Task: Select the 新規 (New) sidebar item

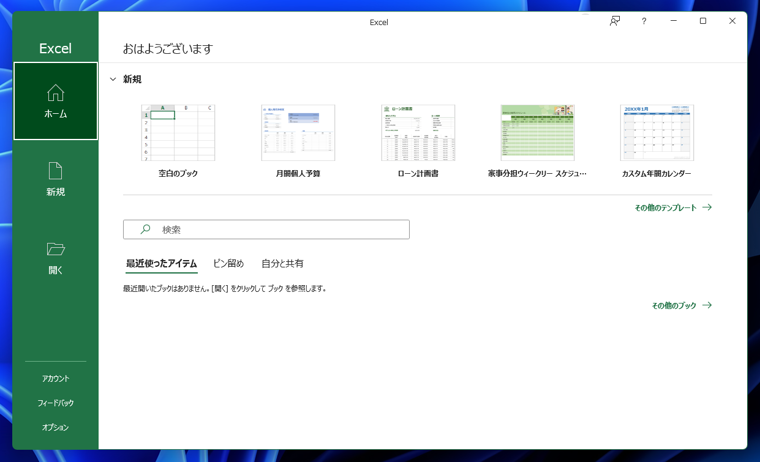Action: pyautogui.click(x=55, y=179)
